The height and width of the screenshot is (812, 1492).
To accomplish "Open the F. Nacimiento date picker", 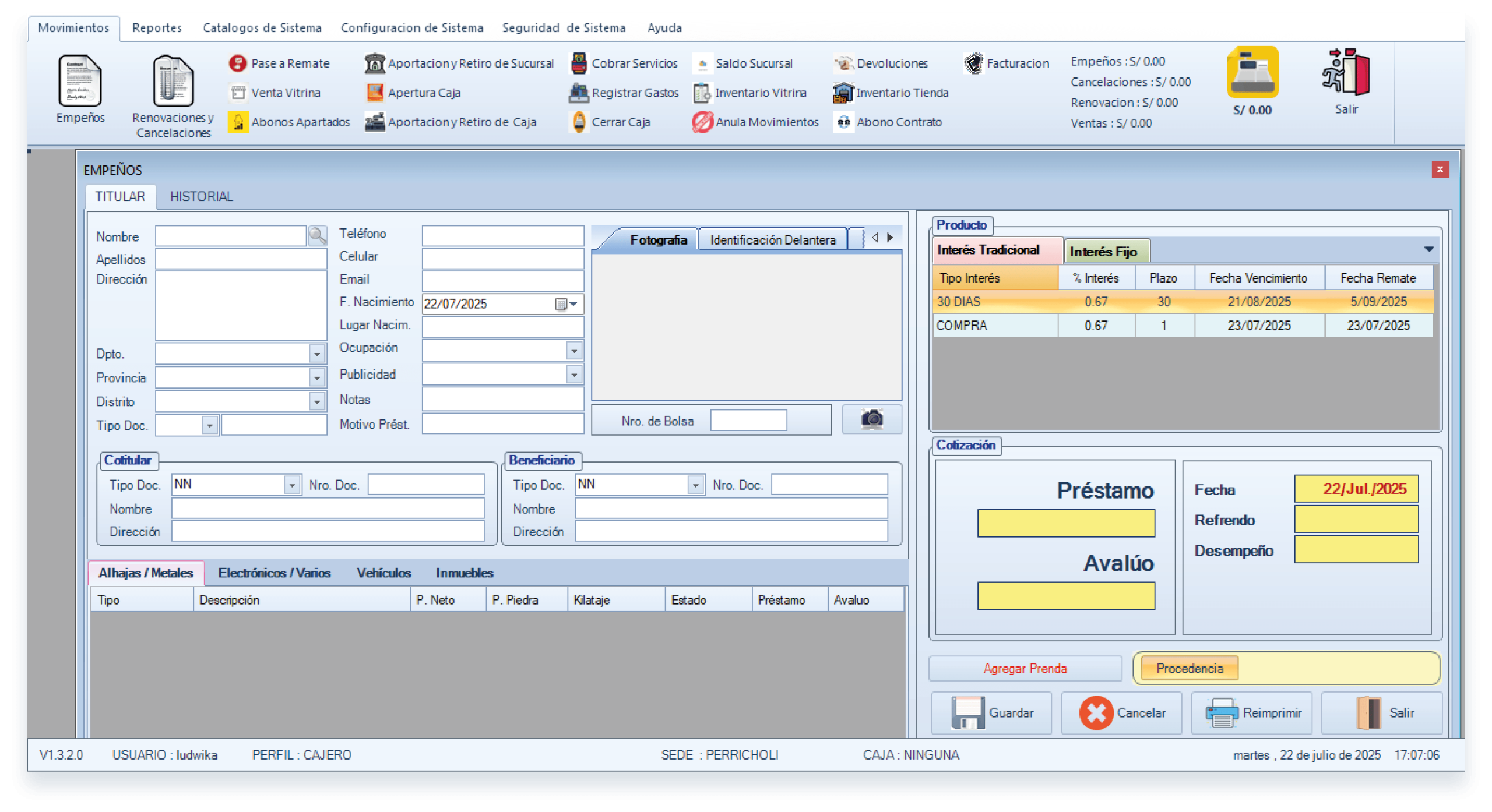I will pyautogui.click(x=573, y=304).
